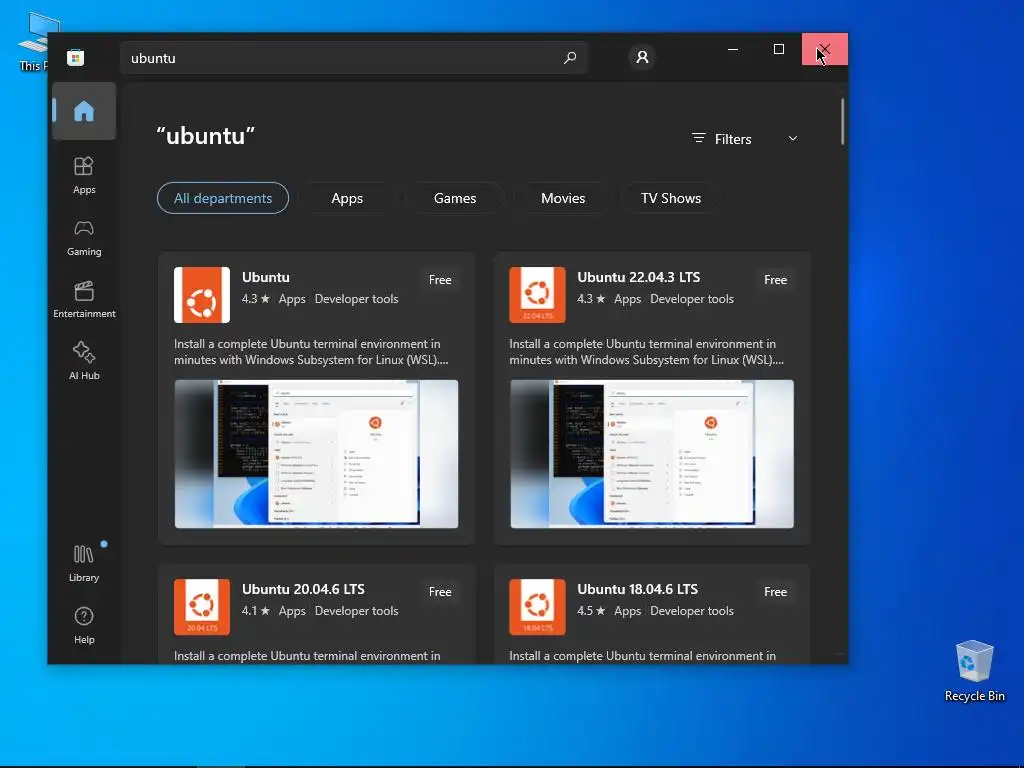Screen dimensions: 1024x768
Task: Open AI Hub from sidebar
Action: pos(84,361)
